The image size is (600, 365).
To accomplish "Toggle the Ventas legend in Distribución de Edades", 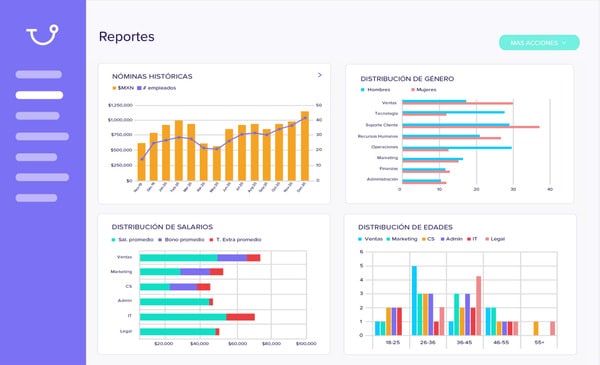I will coord(370,239).
